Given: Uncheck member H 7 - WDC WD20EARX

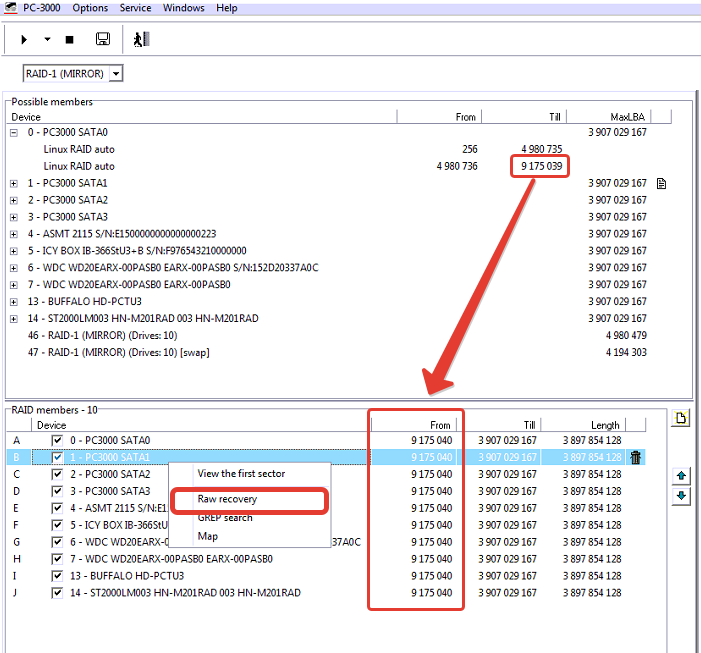Looking at the screenshot, I should pyautogui.click(x=57, y=559).
